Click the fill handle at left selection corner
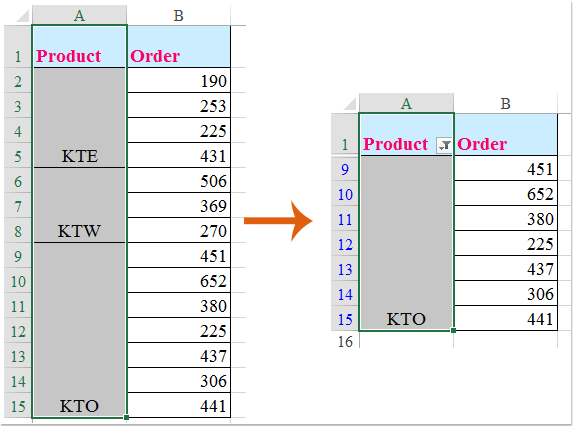The height and width of the screenshot is (426, 573). point(126,417)
